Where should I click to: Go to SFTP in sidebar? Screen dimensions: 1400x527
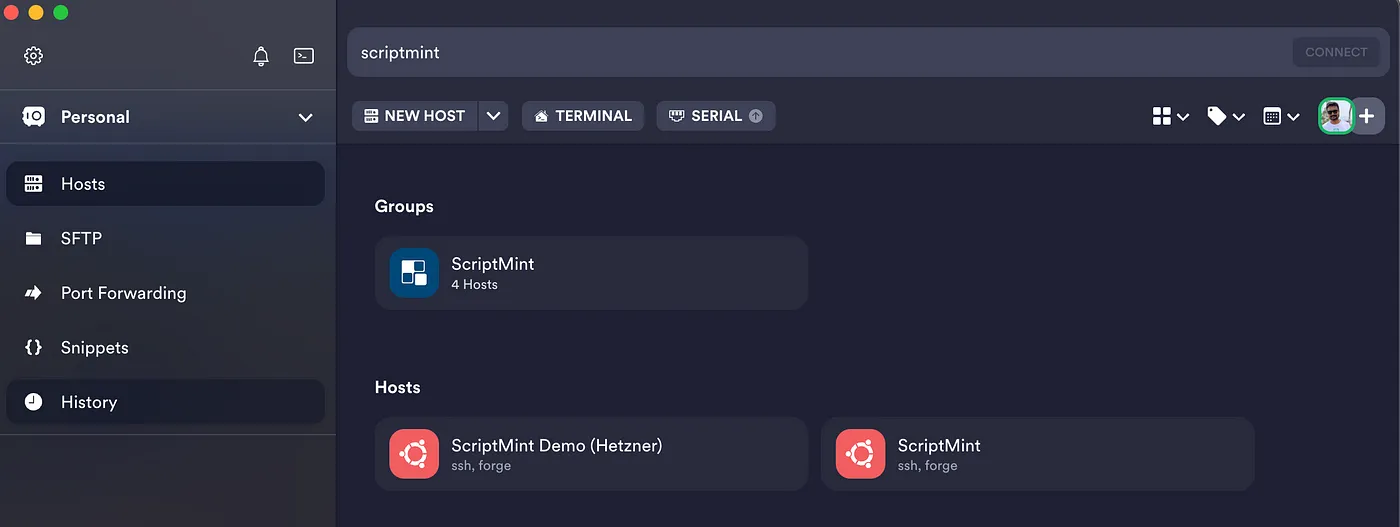(81, 238)
